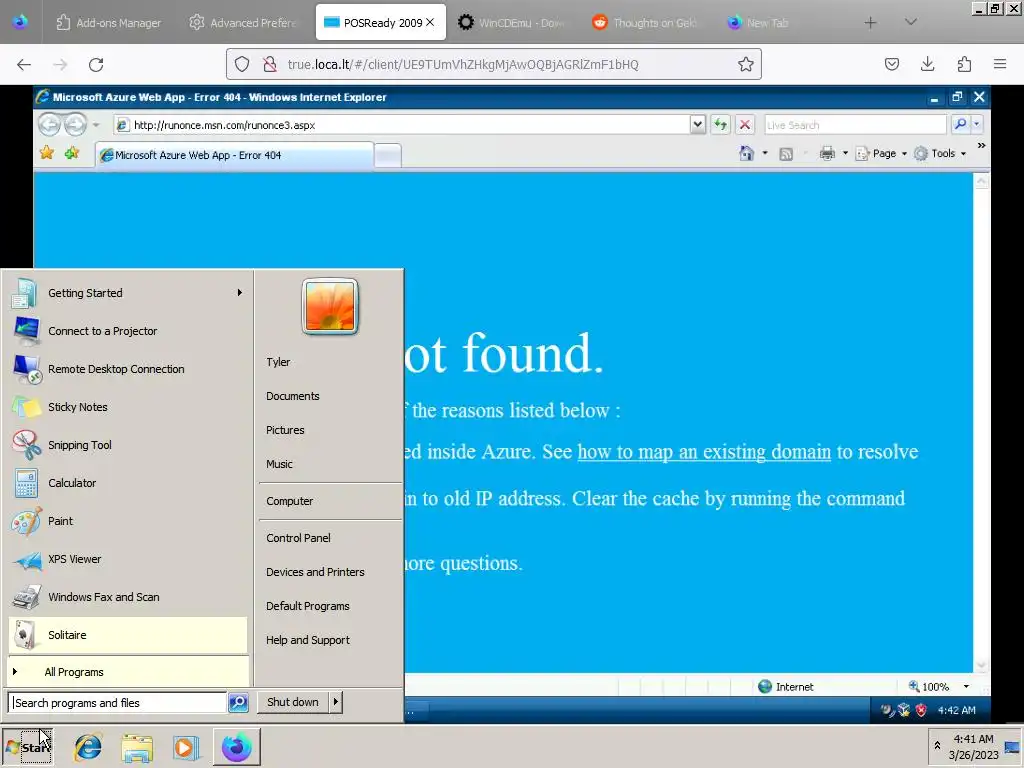Click the Shut down button
1024x768 pixels.
click(293, 702)
